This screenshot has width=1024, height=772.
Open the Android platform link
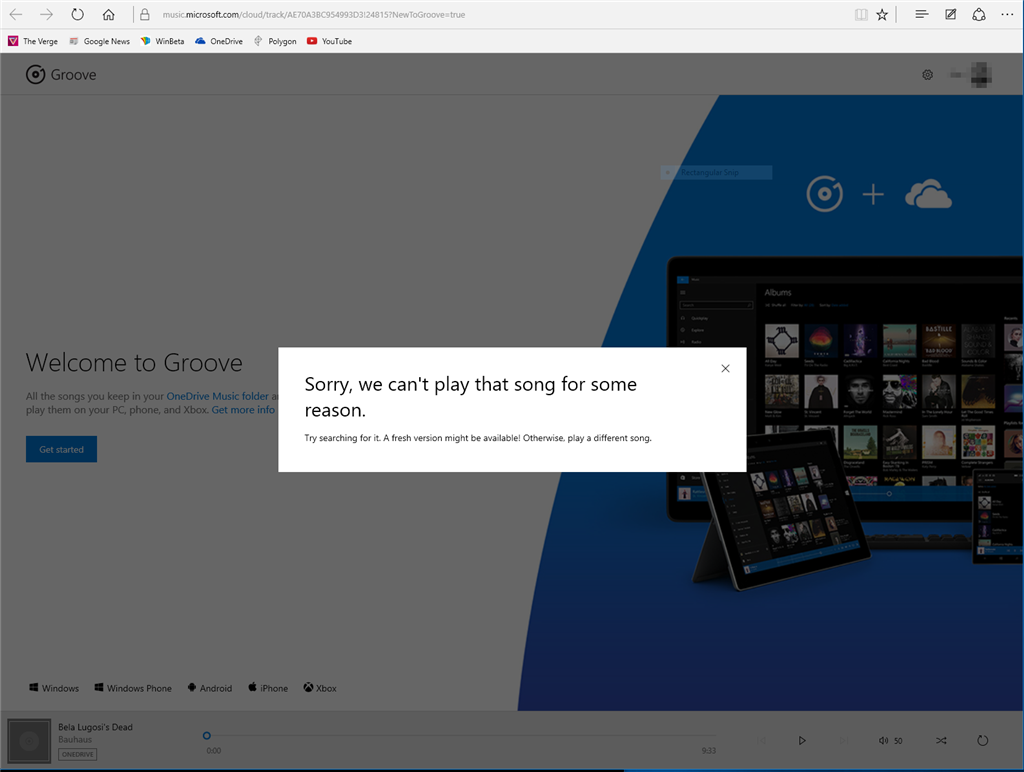click(x=210, y=688)
